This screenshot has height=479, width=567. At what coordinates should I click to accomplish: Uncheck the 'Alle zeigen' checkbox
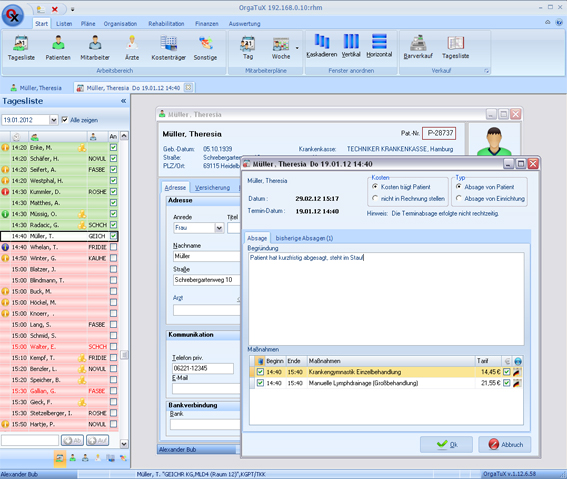tap(65, 120)
